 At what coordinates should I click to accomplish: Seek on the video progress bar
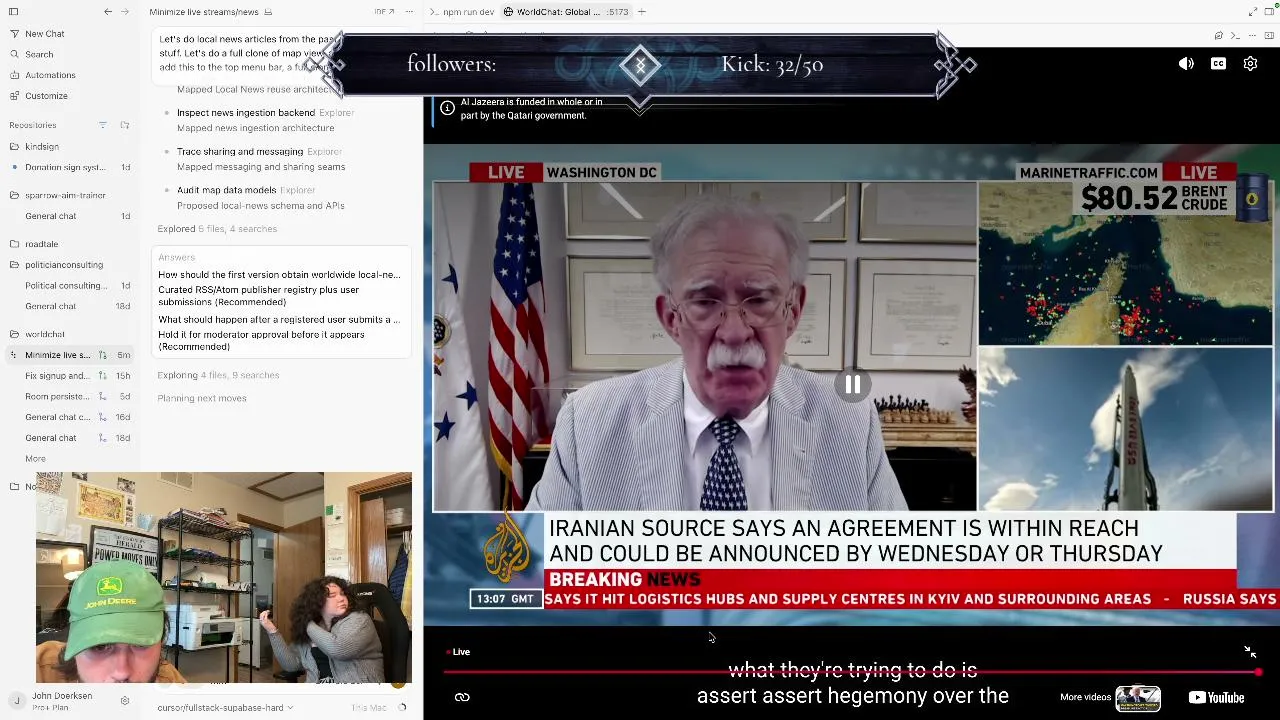[x=852, y=672]
